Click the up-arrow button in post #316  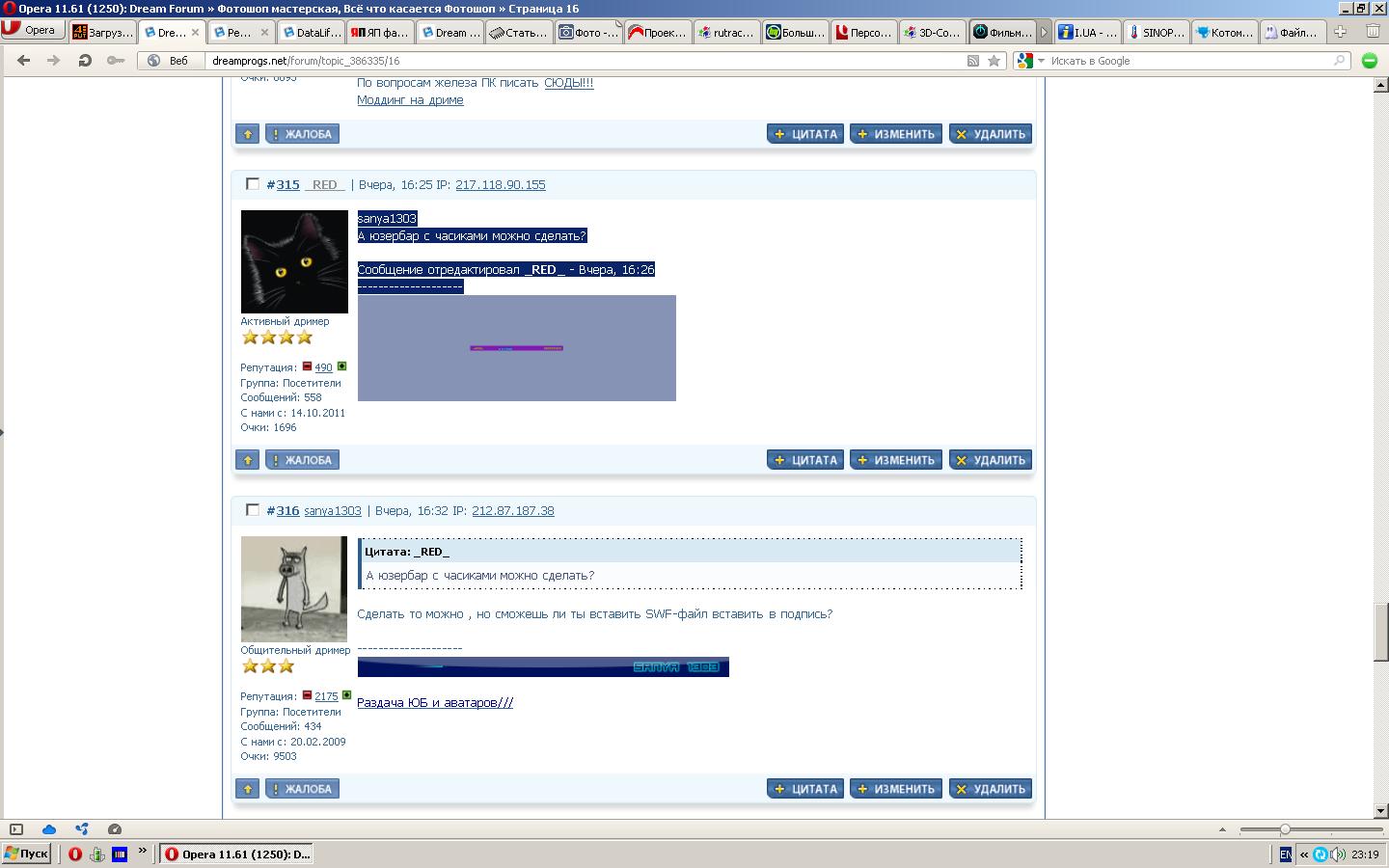coord(248,789)
